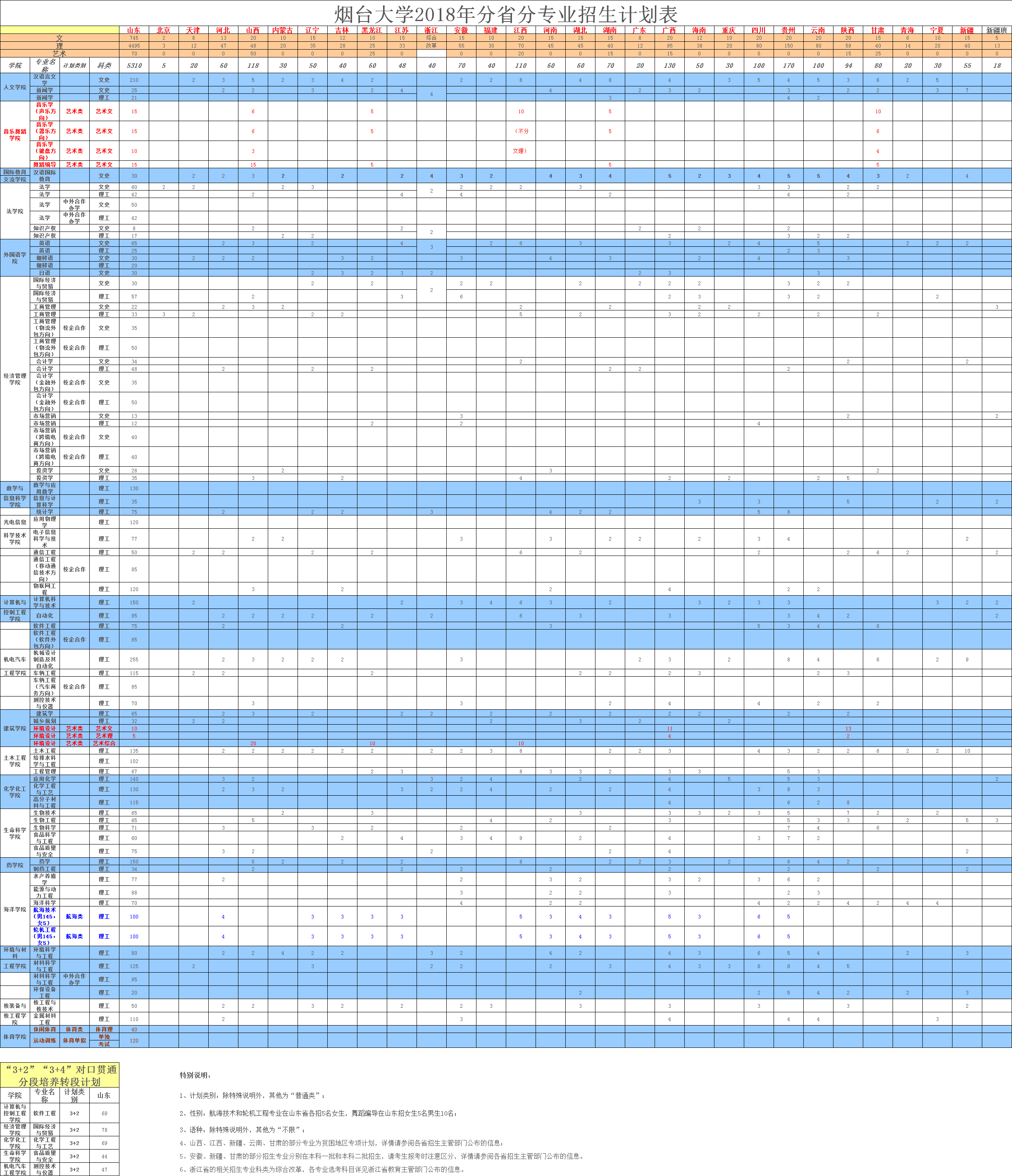This screenshot has height=1176, width=1012.
Task: Select the 云南 column header
Action: pyautogui.click(x=818, y=30)
